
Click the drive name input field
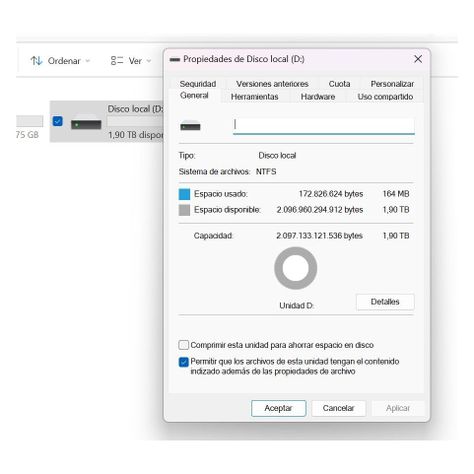click(x=323, y=126)
